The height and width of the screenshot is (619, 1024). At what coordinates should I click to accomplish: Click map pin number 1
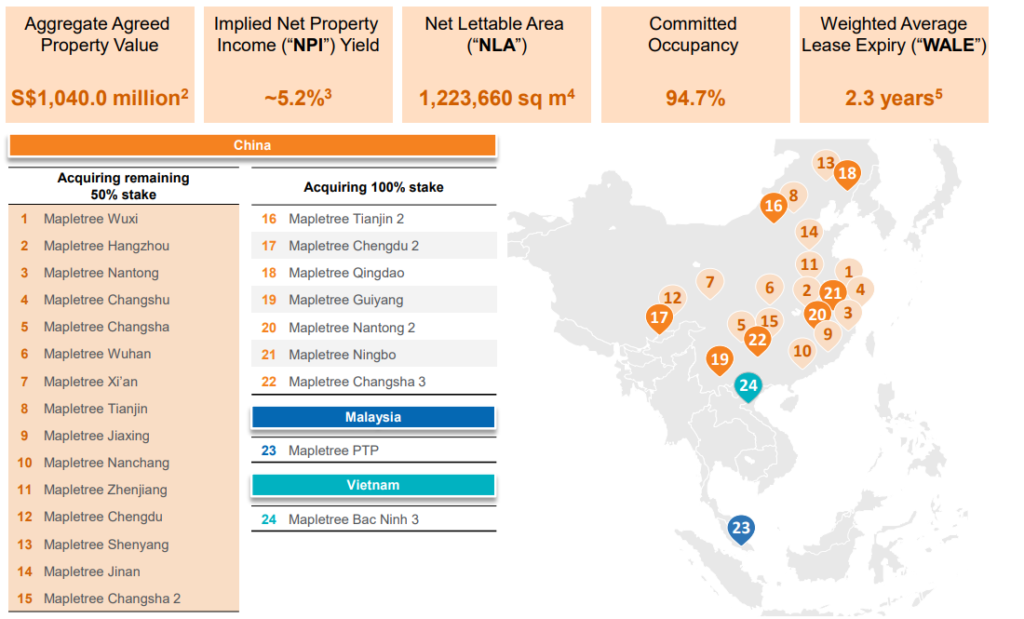848,272
